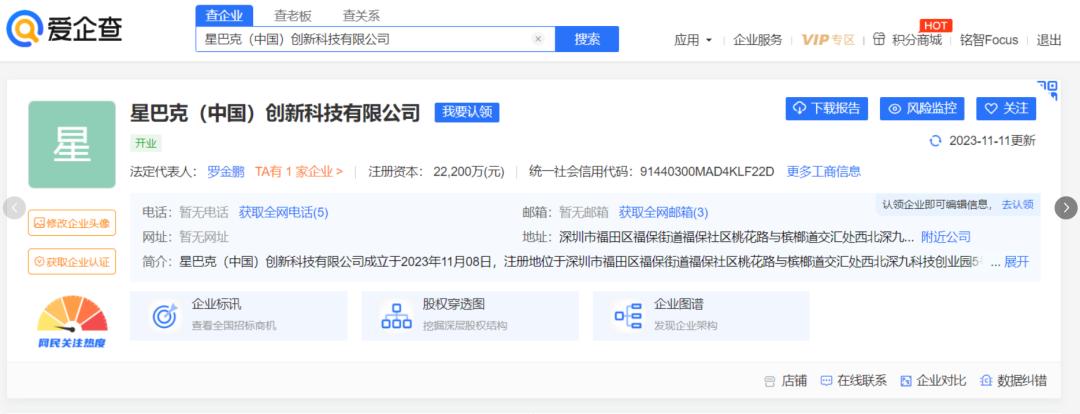Click the green 星 company avatar
Image resolution: width=1080 pixels, height=414 pixels.
pyautogui.click(x=72, y=145)
